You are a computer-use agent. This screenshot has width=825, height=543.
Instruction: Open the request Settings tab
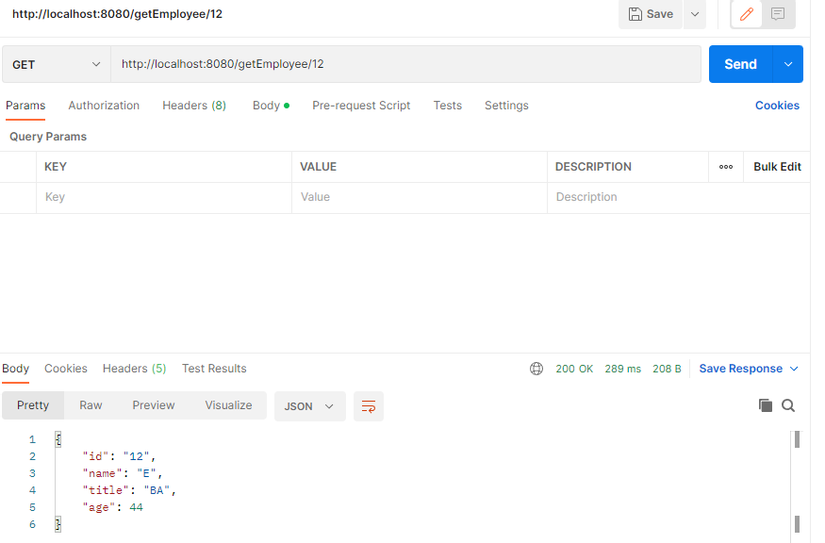click(506, 105)
